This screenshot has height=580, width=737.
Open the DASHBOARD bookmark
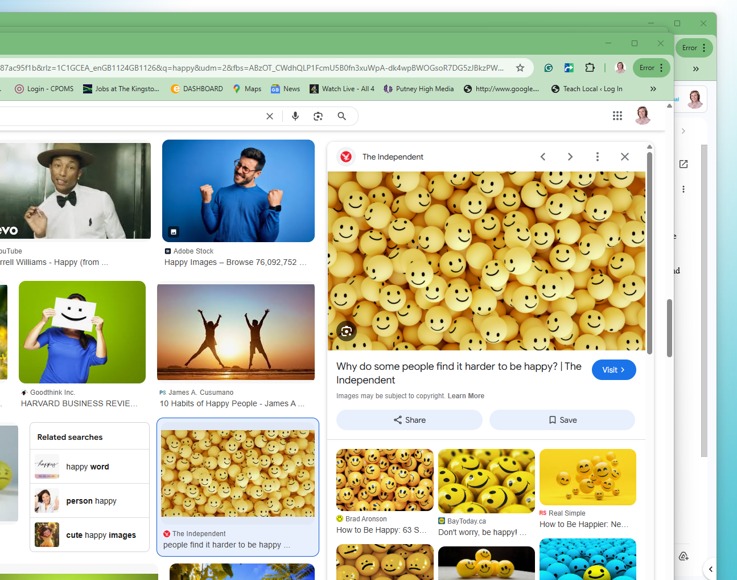[197, 89]
